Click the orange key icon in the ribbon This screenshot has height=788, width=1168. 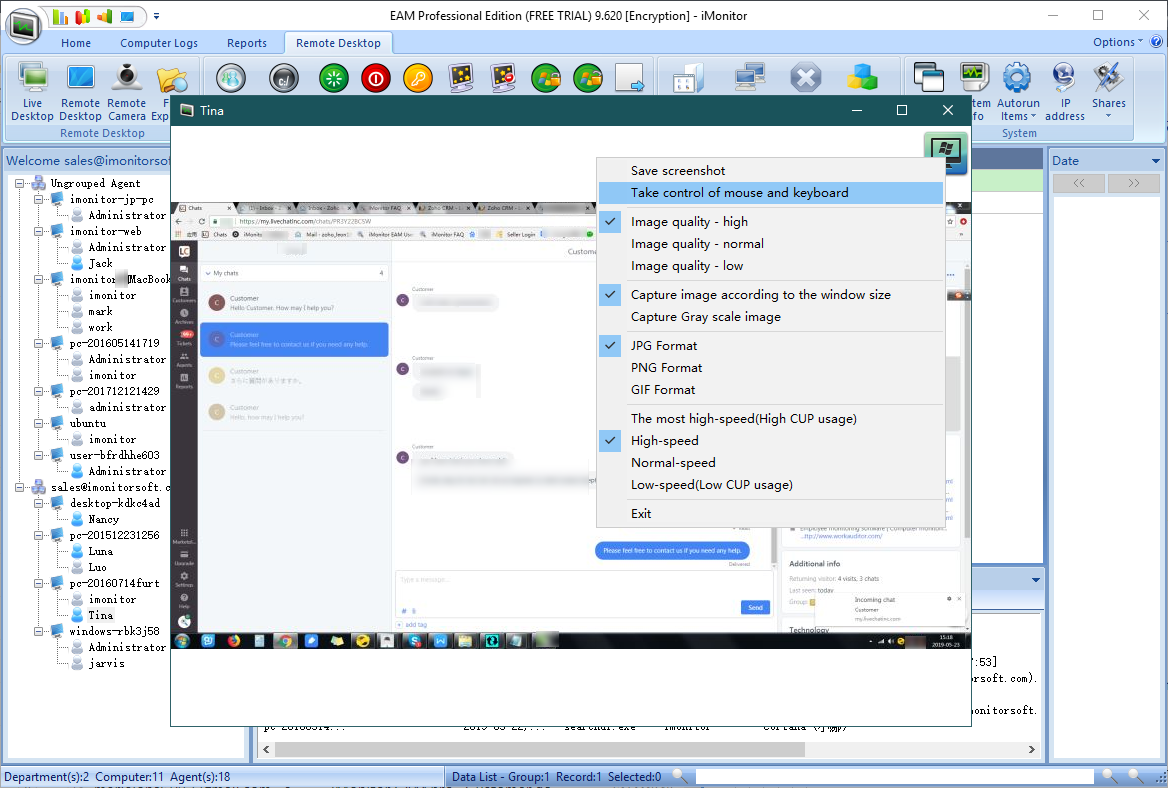point(418,78)
